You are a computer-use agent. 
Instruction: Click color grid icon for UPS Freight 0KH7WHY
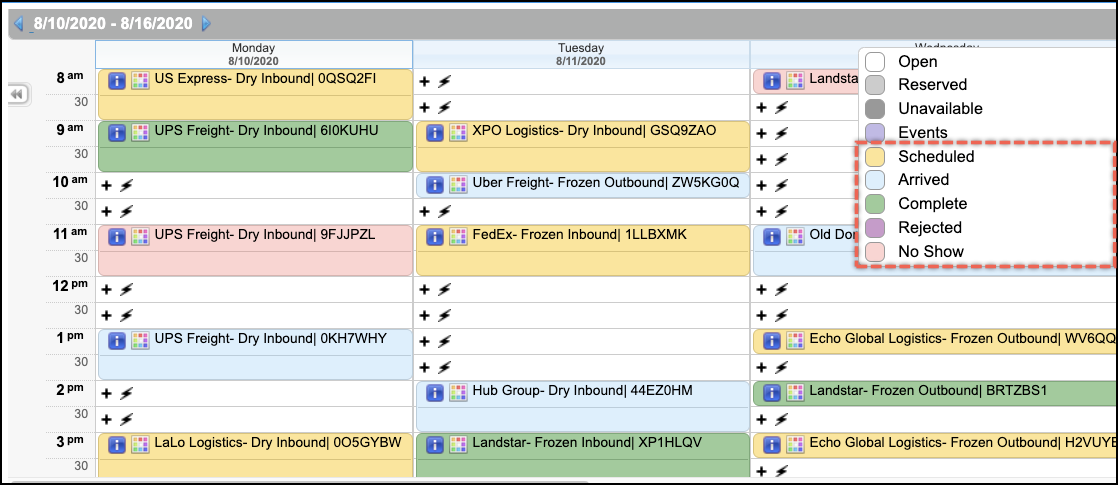[x=140, y=340]
